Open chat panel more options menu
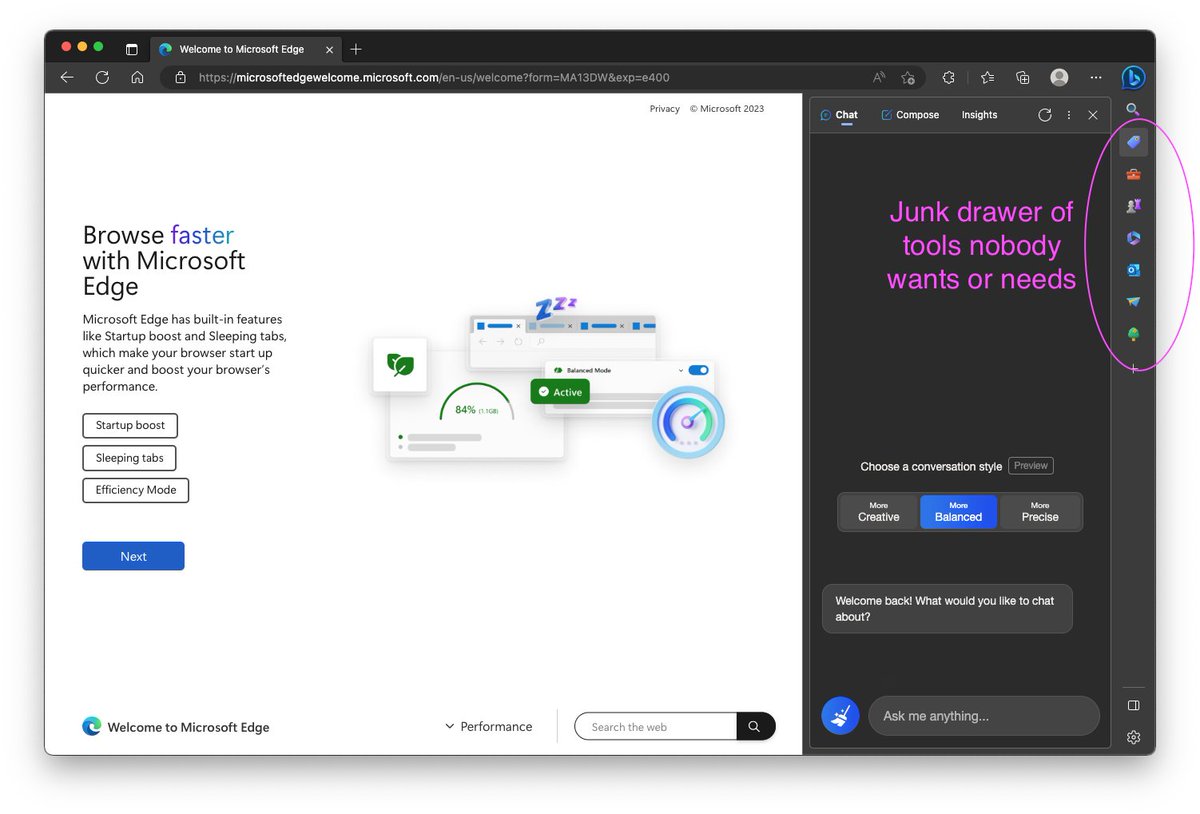The width and height of the screenshot is (1200, 814). pos(1069,115)
